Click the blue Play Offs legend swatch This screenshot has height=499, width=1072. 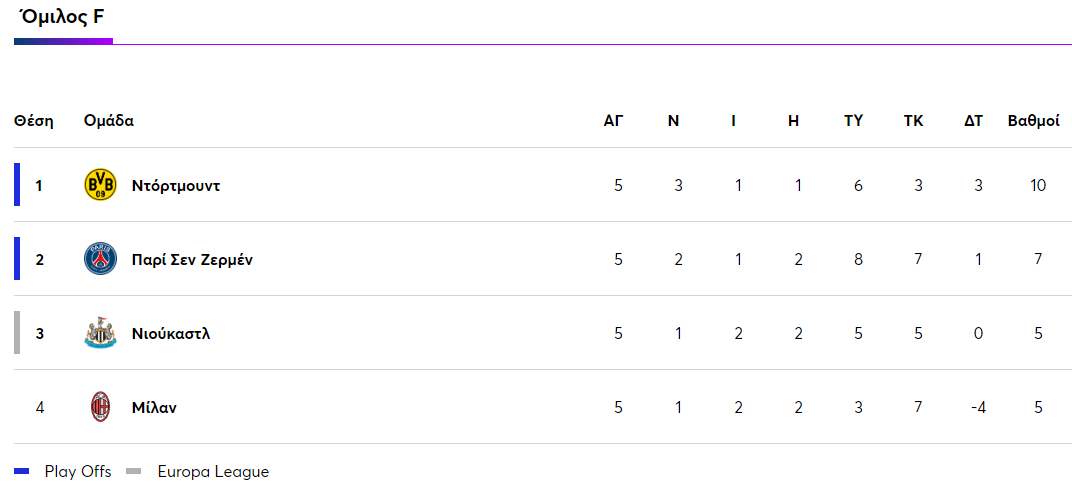pyautogui.click(x=23, y=472)
